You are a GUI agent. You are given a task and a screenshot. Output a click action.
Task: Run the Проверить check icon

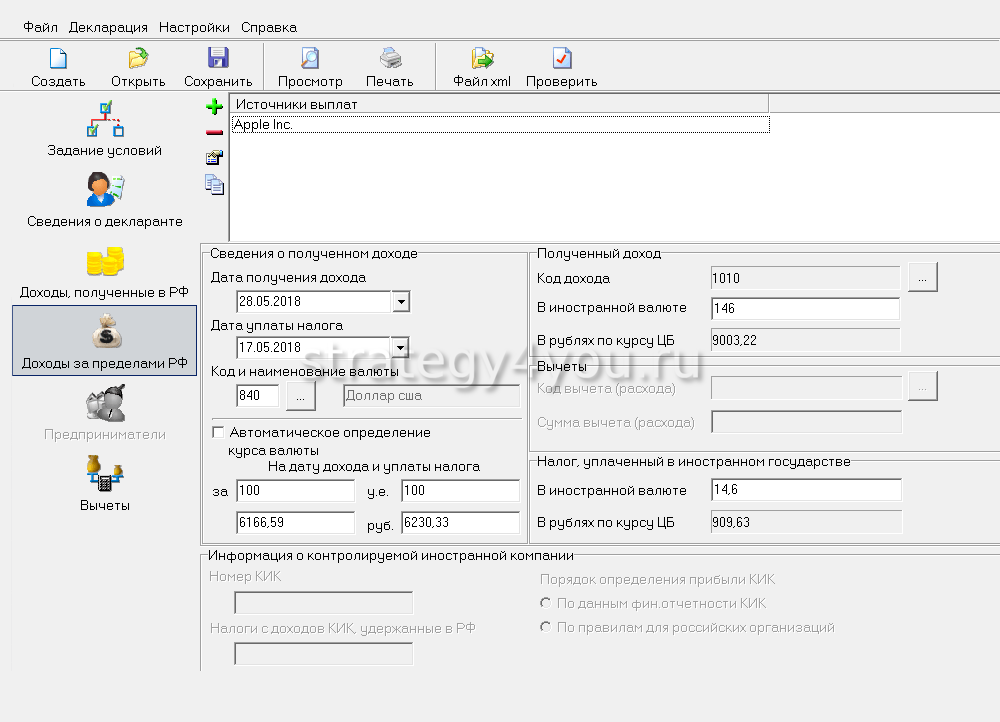[561, 60]
